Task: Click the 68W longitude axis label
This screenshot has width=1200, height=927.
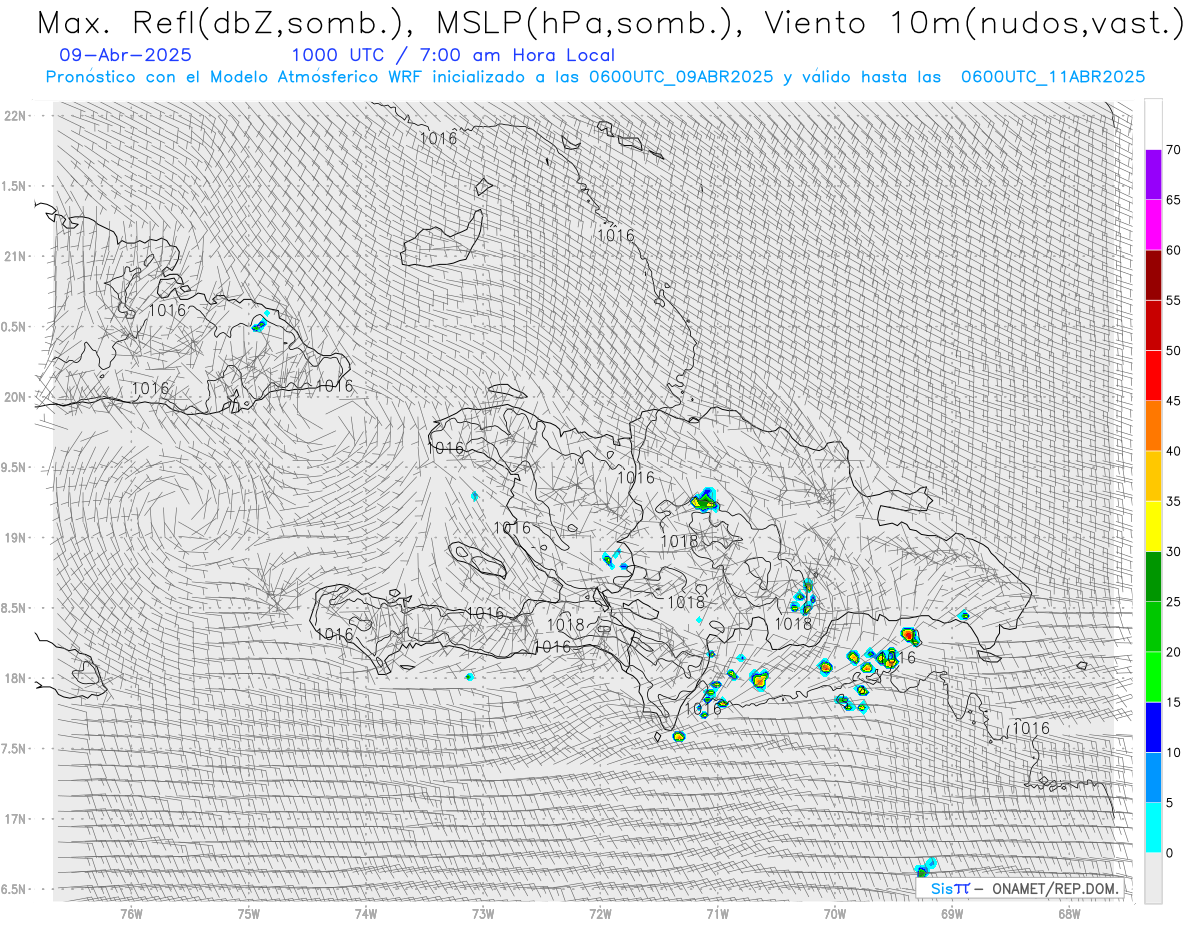Action: click(1069, 914)
